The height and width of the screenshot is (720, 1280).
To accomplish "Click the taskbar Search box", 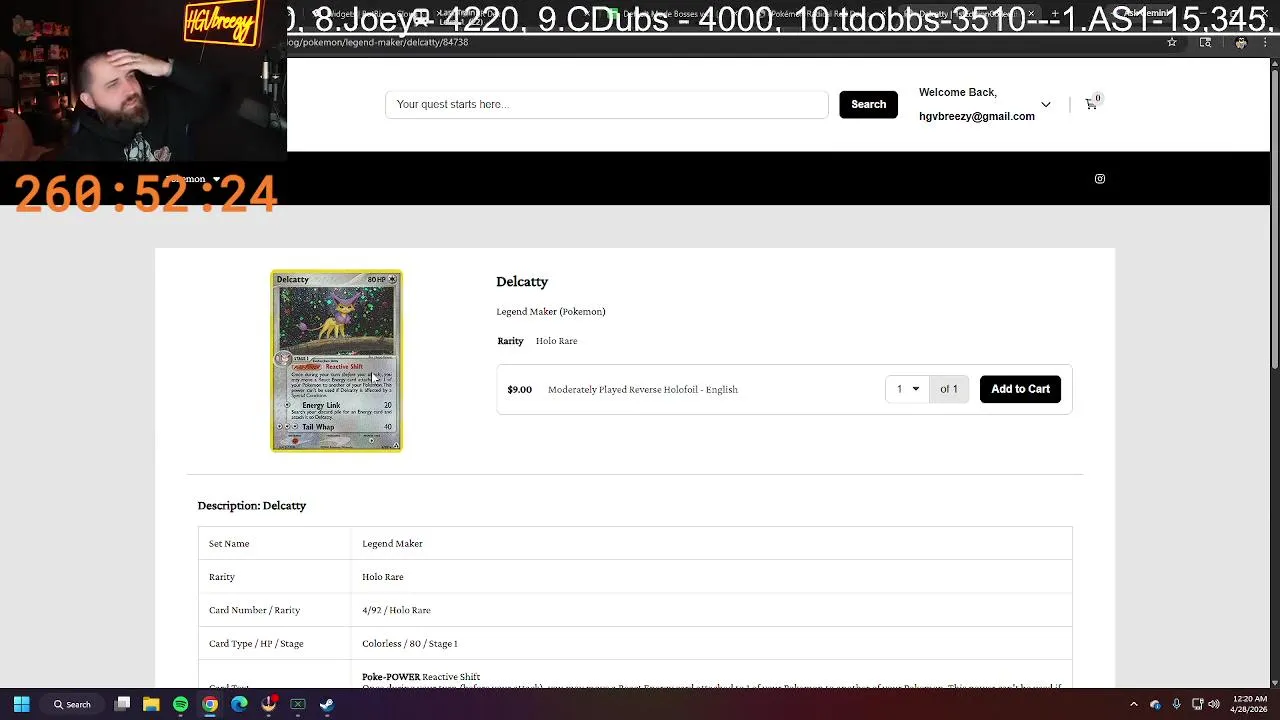I will (73, 704).
